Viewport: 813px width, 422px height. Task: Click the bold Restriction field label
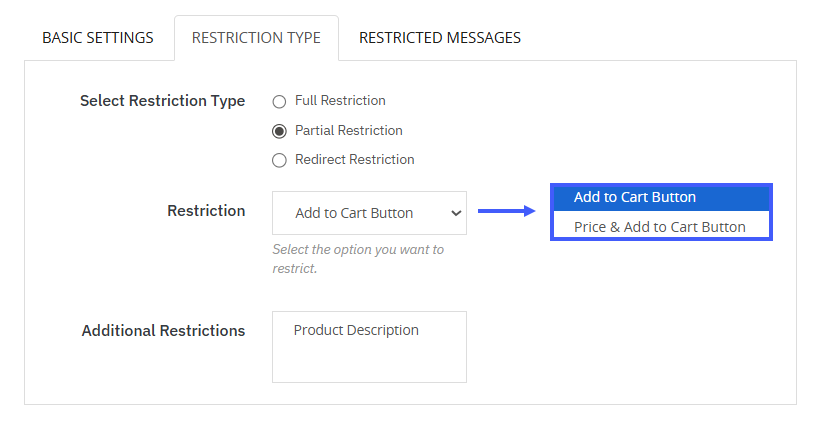tap(206, 211)
